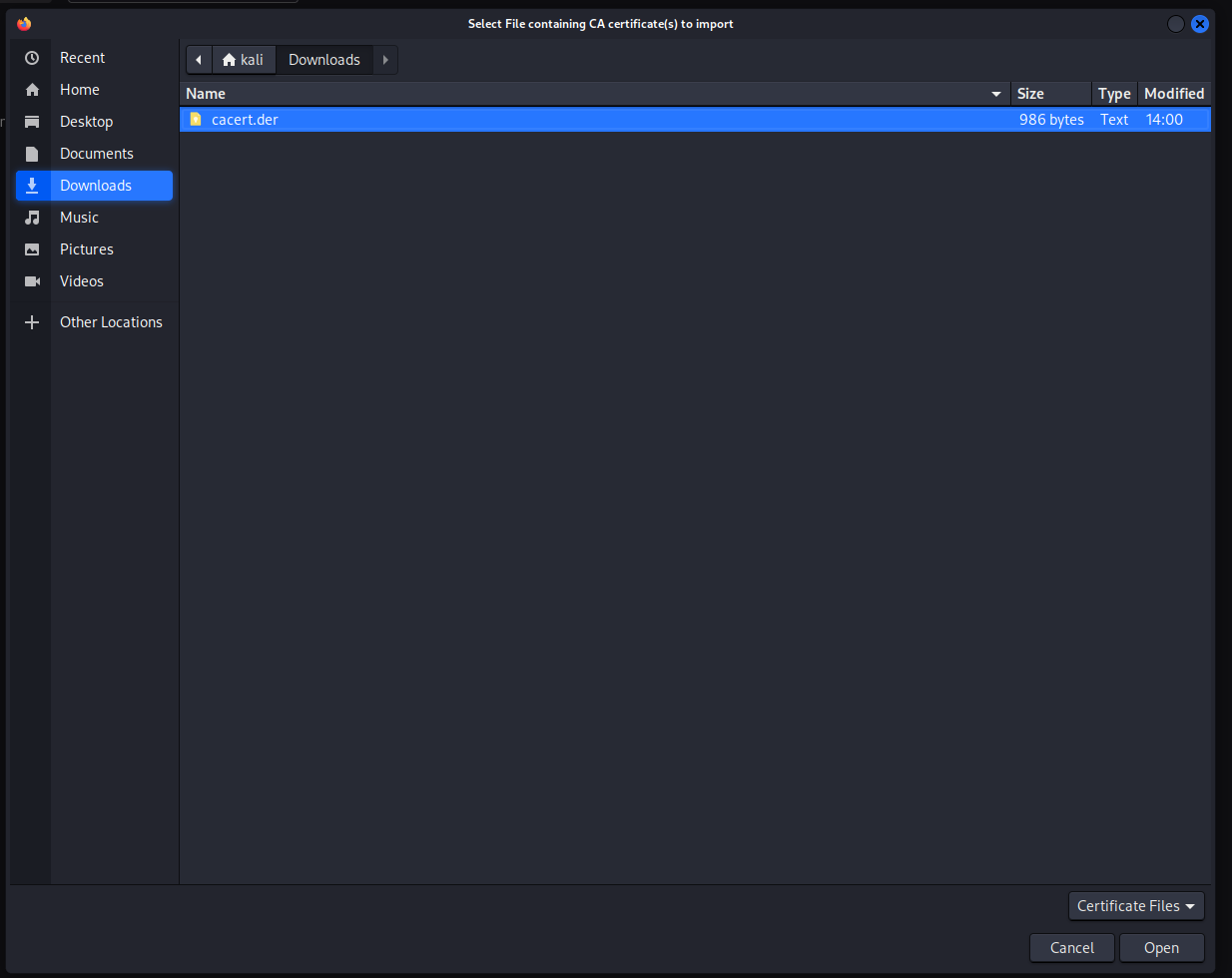
Task: Click the Music note icon
Action: click(x=32, y=218)
